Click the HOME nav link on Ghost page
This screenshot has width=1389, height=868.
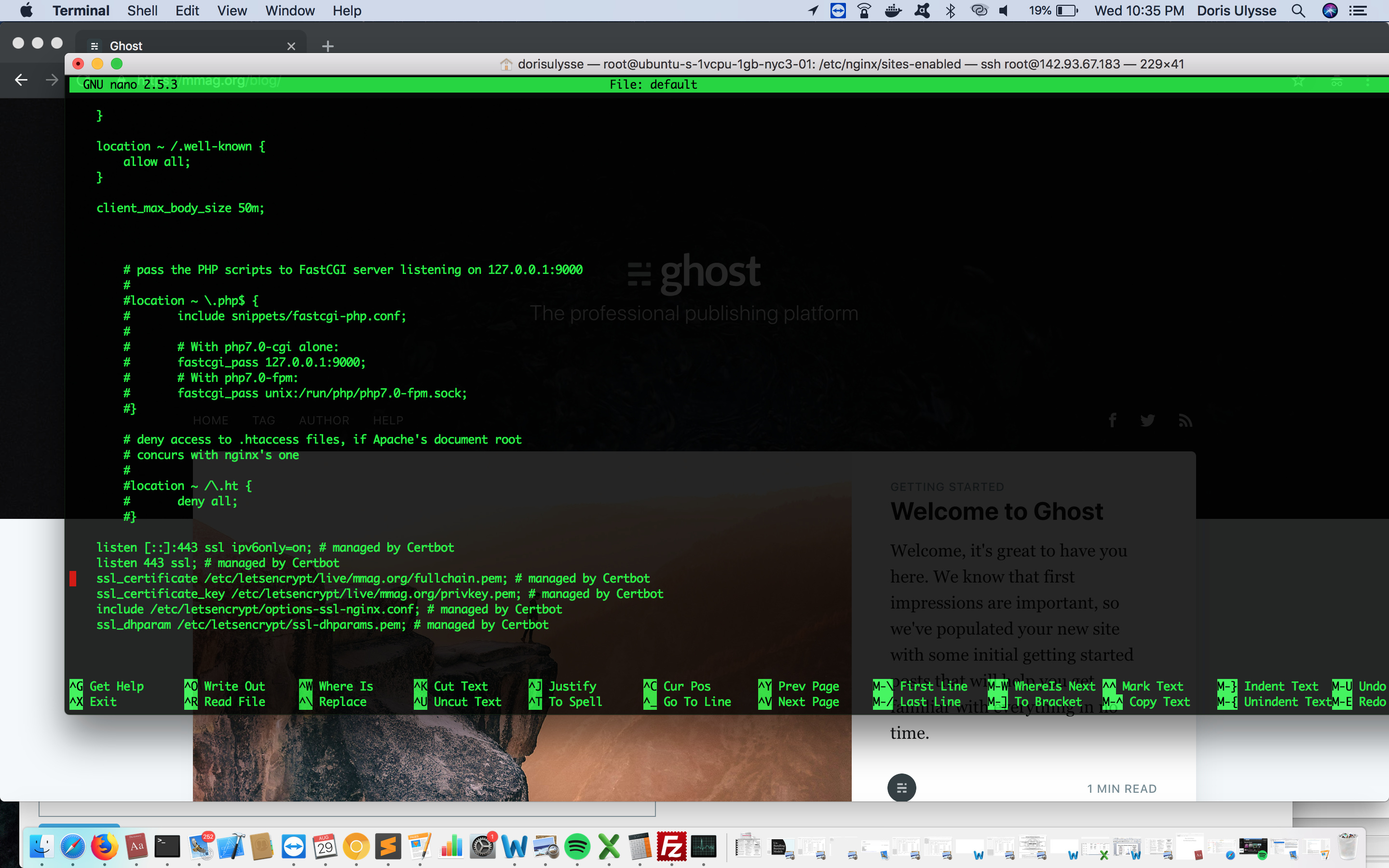(x=211, y=420)
